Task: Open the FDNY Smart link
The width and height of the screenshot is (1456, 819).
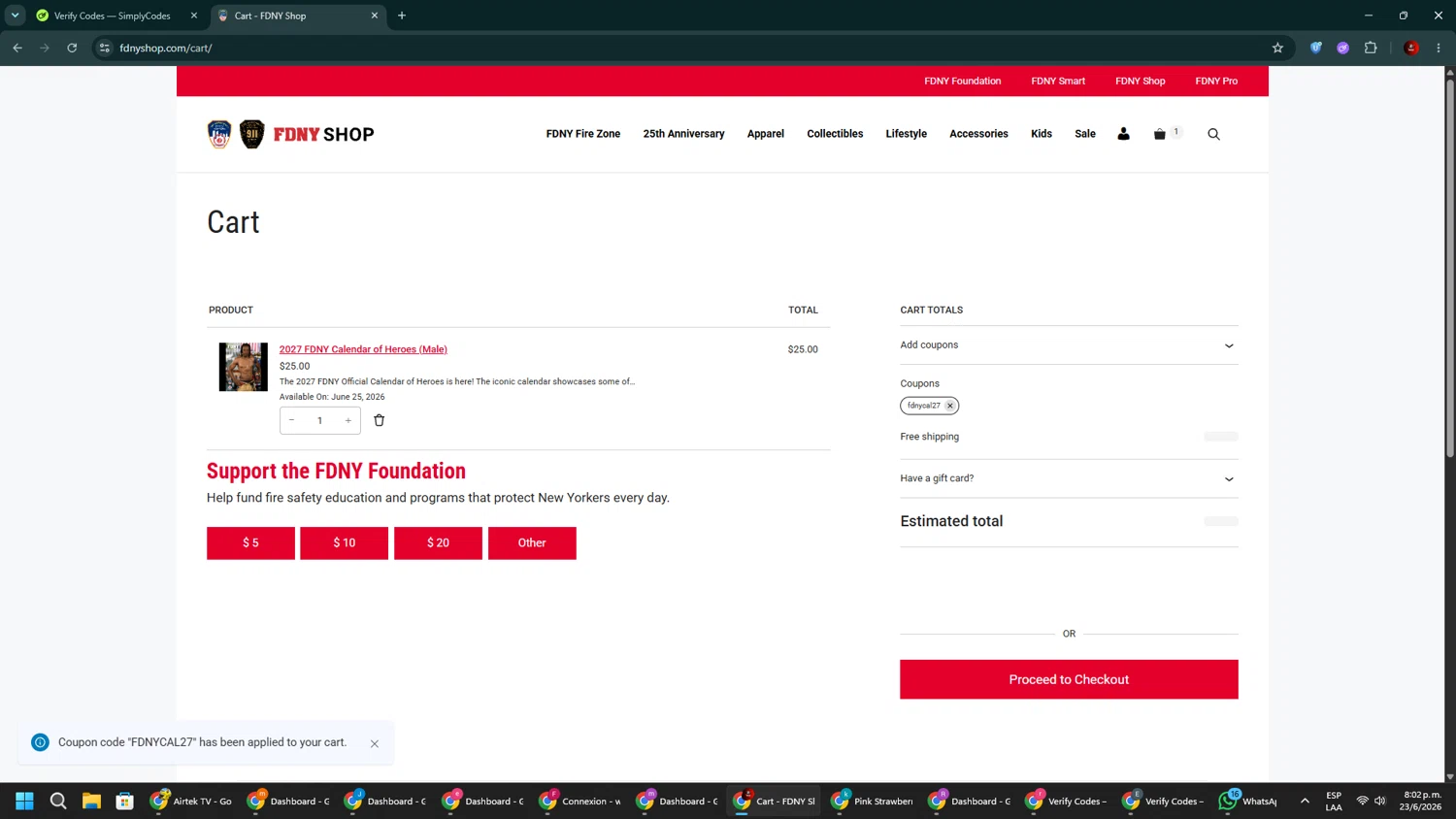Action: point(1058,82)
